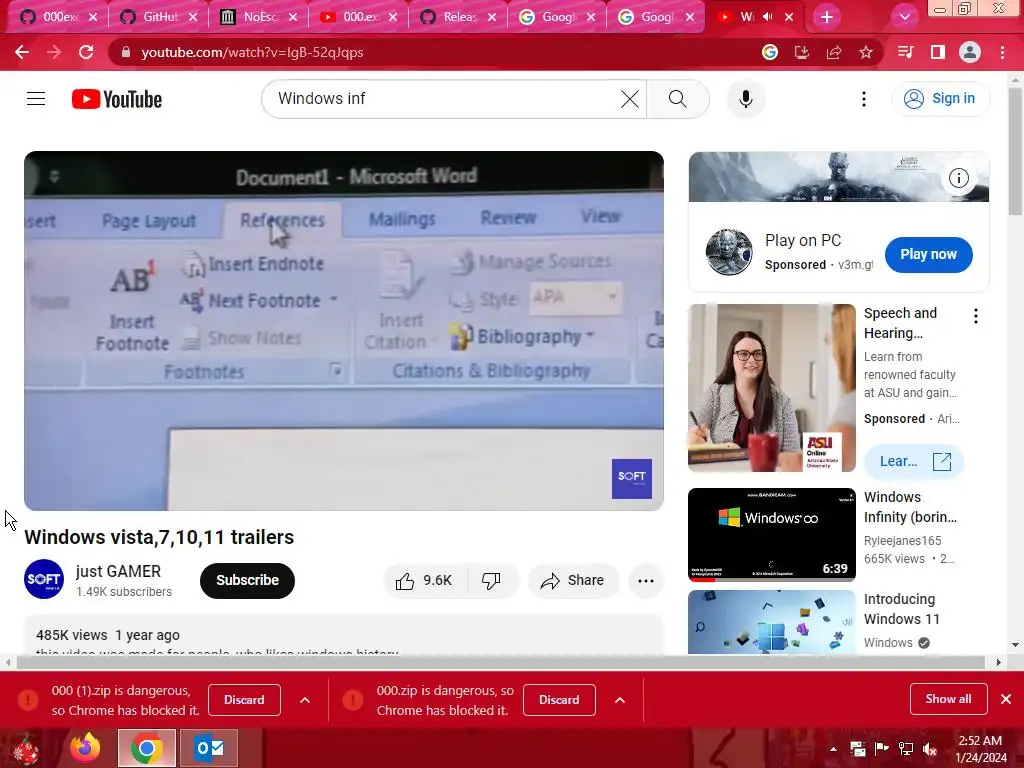Discard the 000.zip download
This screenshot has width=1024, height=768.
[559, 700]
